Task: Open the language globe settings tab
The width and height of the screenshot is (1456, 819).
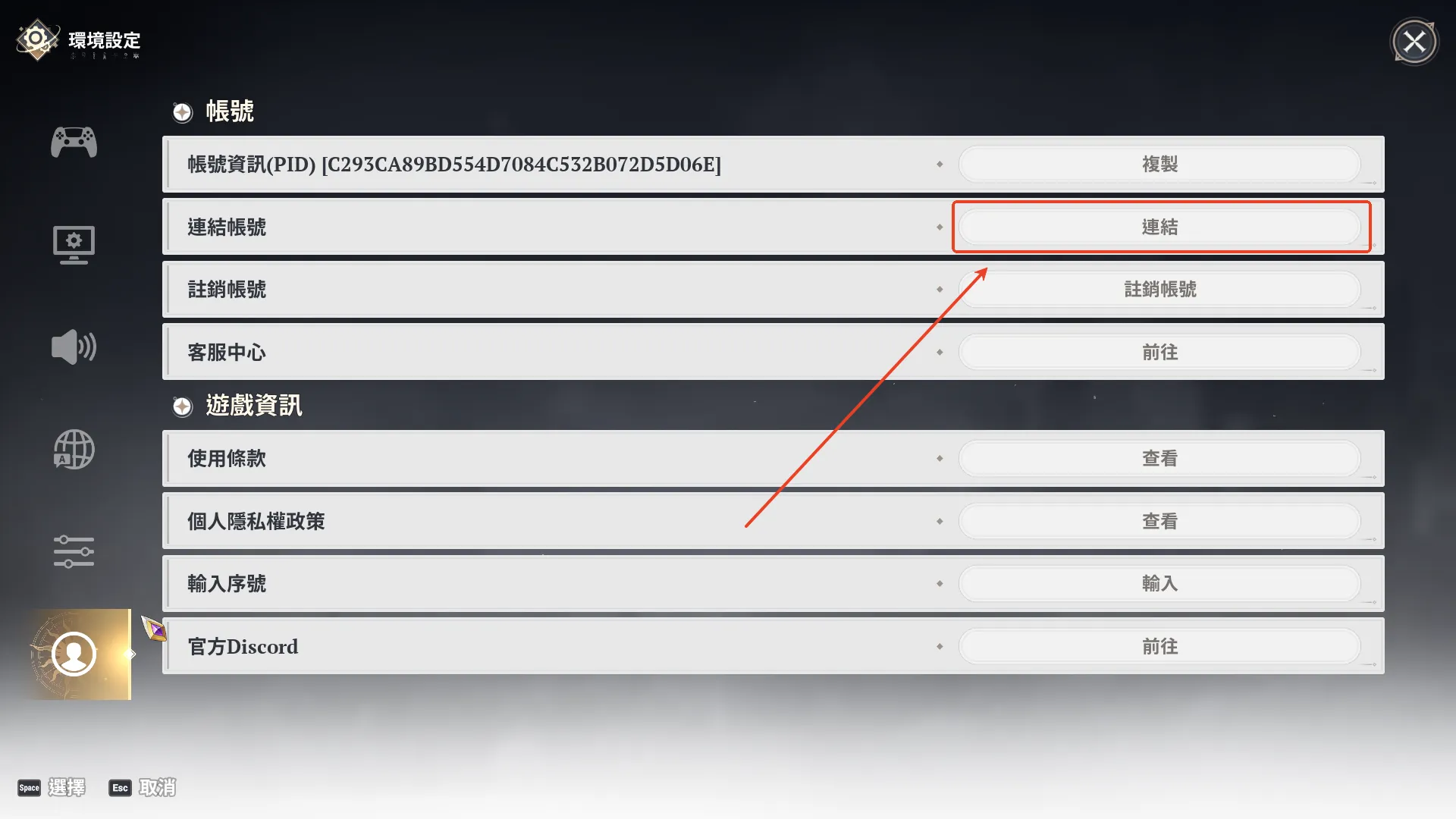Action: (74, 450)
